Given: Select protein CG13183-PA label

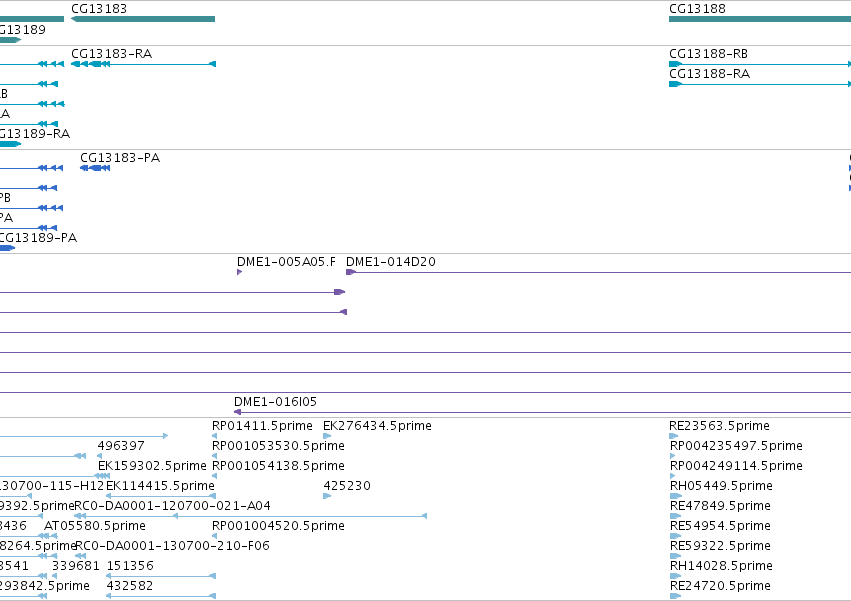Looking at the screenshot, I should click(x=120, y=158).
